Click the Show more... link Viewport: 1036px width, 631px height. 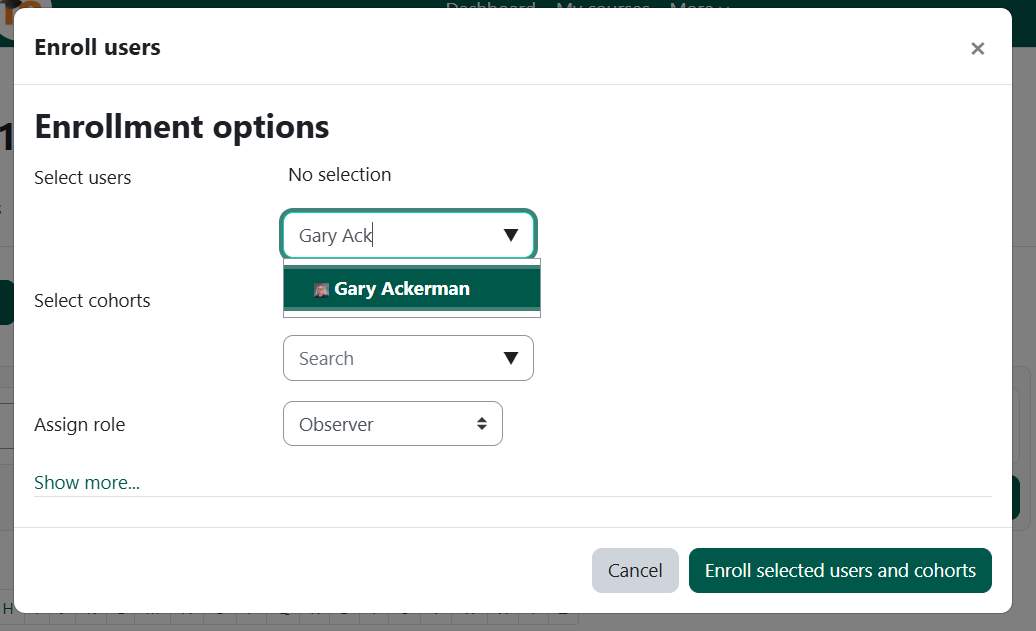coord(86,482)
